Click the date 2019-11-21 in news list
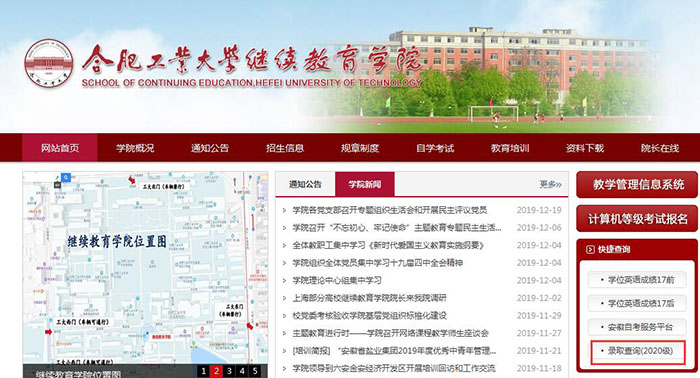Image resolution: width=700 pixels, height=378 pixels. coord(539,351)
